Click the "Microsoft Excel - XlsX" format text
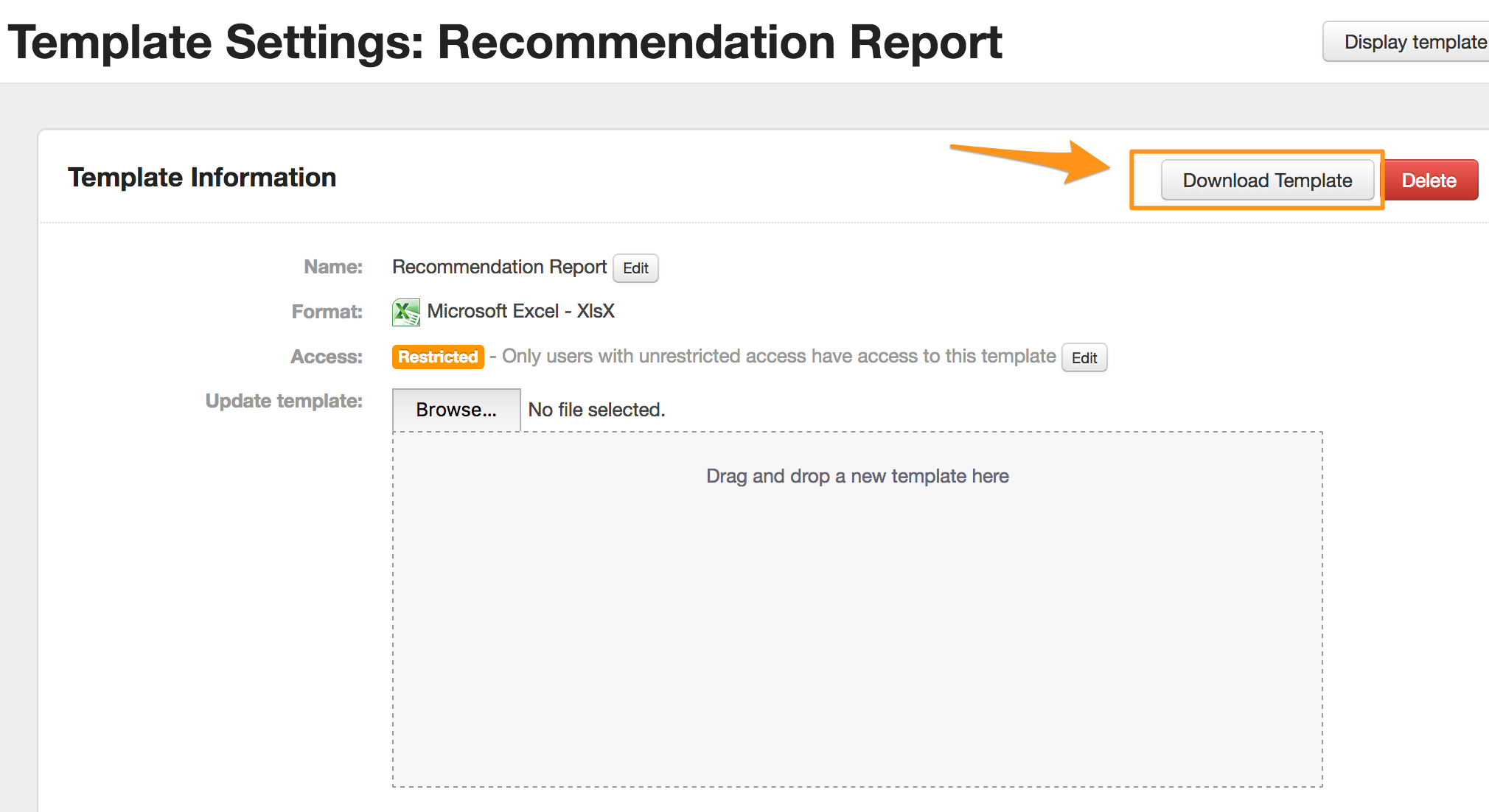 click(520, 311)
